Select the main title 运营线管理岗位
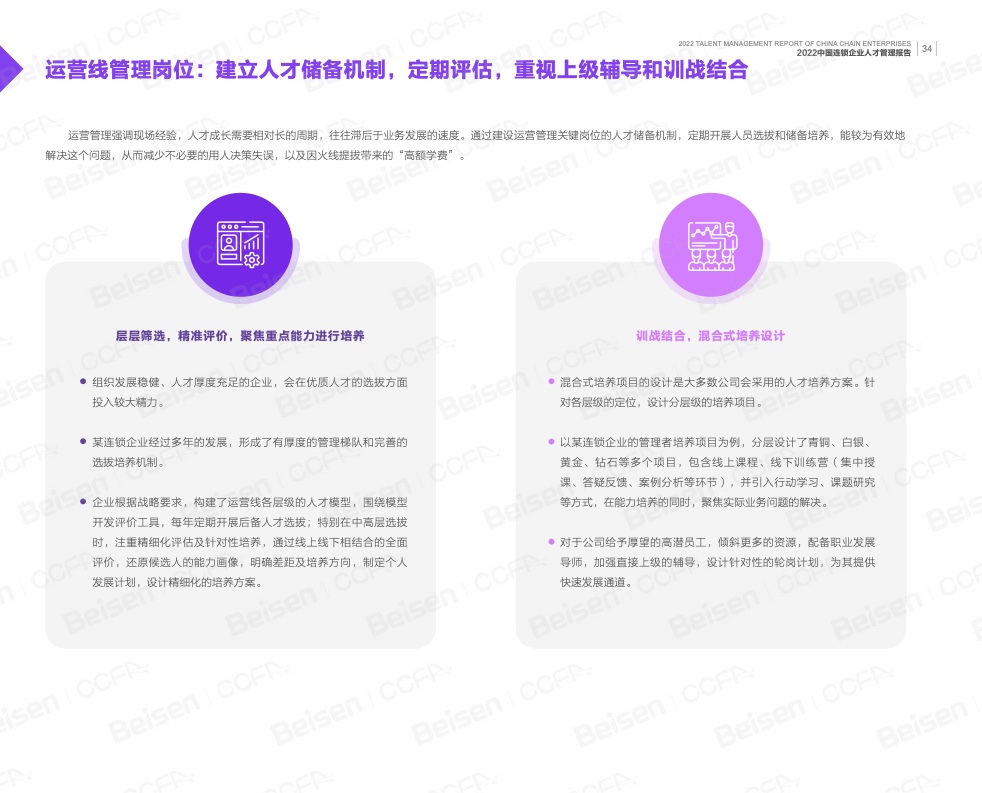 pyautogui.click(x=396, y=70)
